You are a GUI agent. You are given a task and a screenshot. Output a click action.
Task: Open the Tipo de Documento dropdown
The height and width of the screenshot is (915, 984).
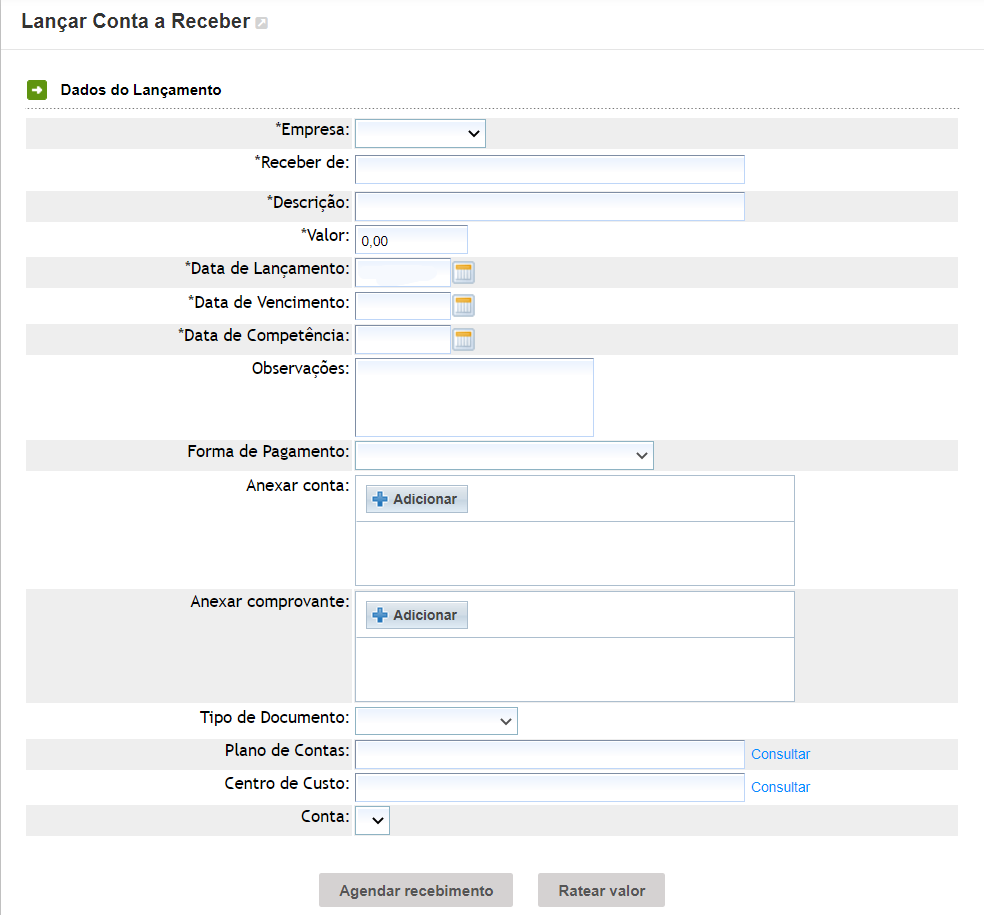pyautogui.click(x=436, y=721)
